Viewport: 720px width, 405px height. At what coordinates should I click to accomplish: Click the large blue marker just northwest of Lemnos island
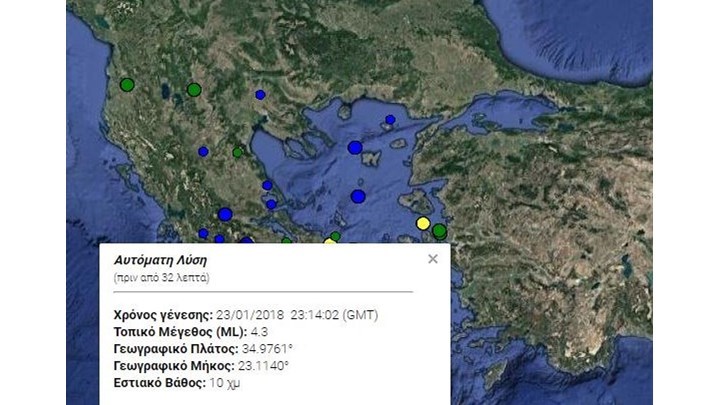tap(355, 148)
